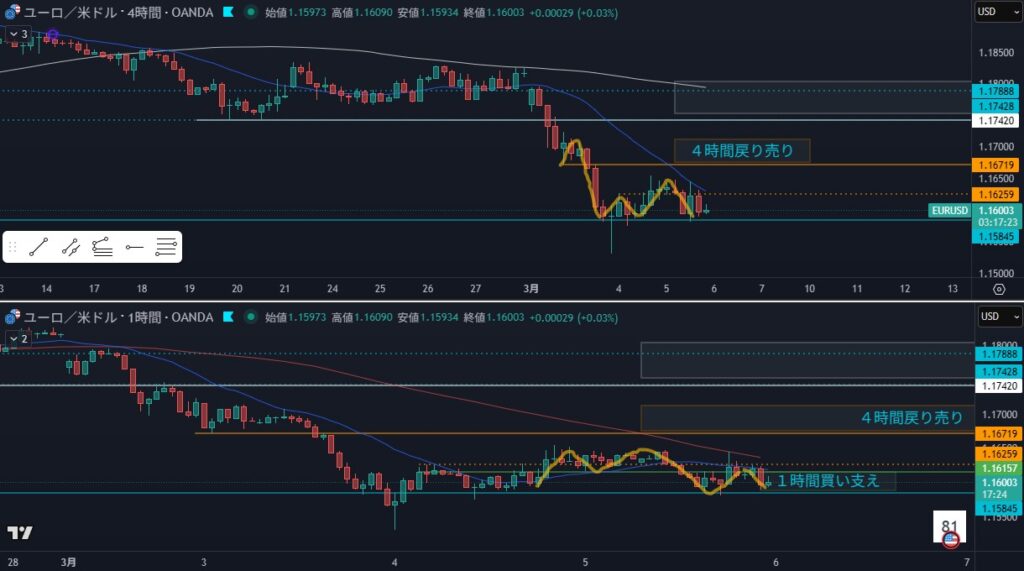Select the 1時間買い支え text label
1024x571 pixels.
tap(828, 481)
